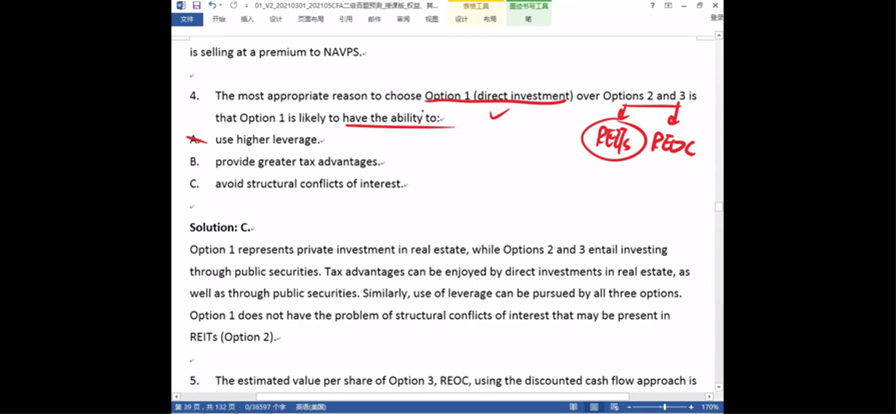Click the Undo arrow icon
This screenshot has height=414, width=896.
coord(212,6)
